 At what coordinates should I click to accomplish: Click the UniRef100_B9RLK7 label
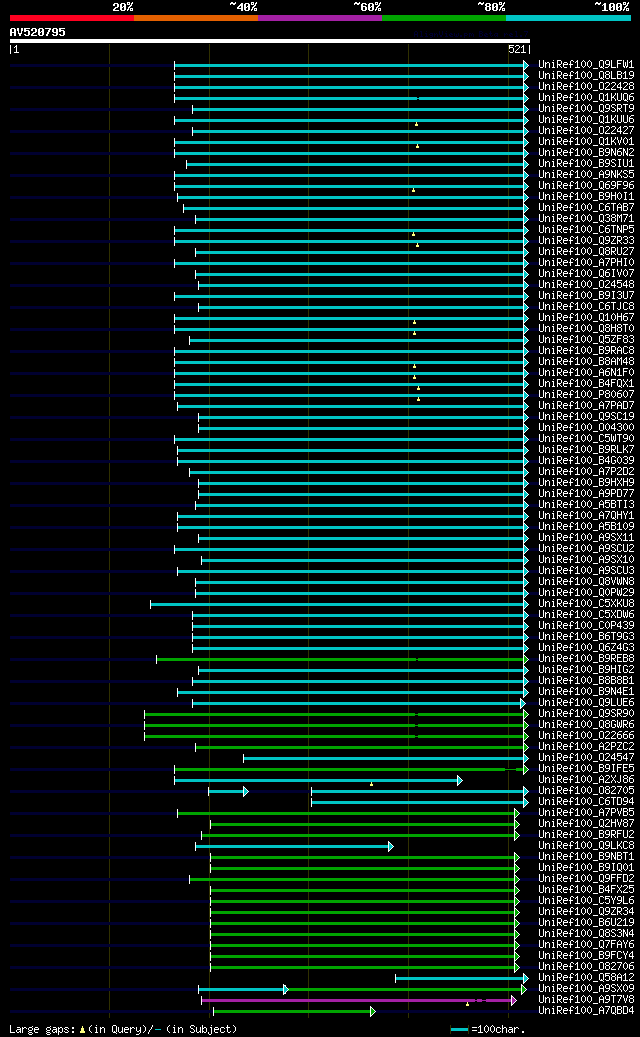pos(586,450)
